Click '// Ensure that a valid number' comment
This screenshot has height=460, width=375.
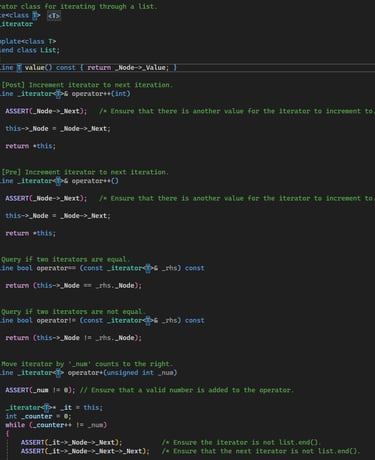tap(187, 390)
